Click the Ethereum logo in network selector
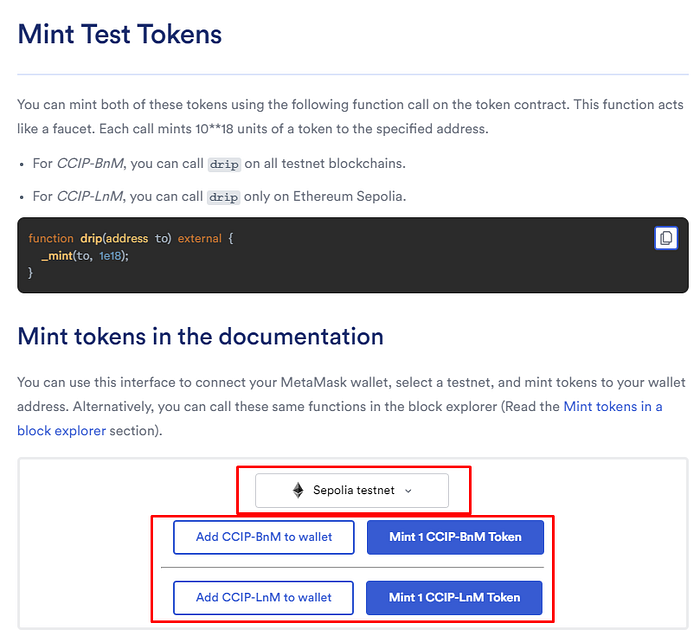700x643 pixels. tap(297, 490)
